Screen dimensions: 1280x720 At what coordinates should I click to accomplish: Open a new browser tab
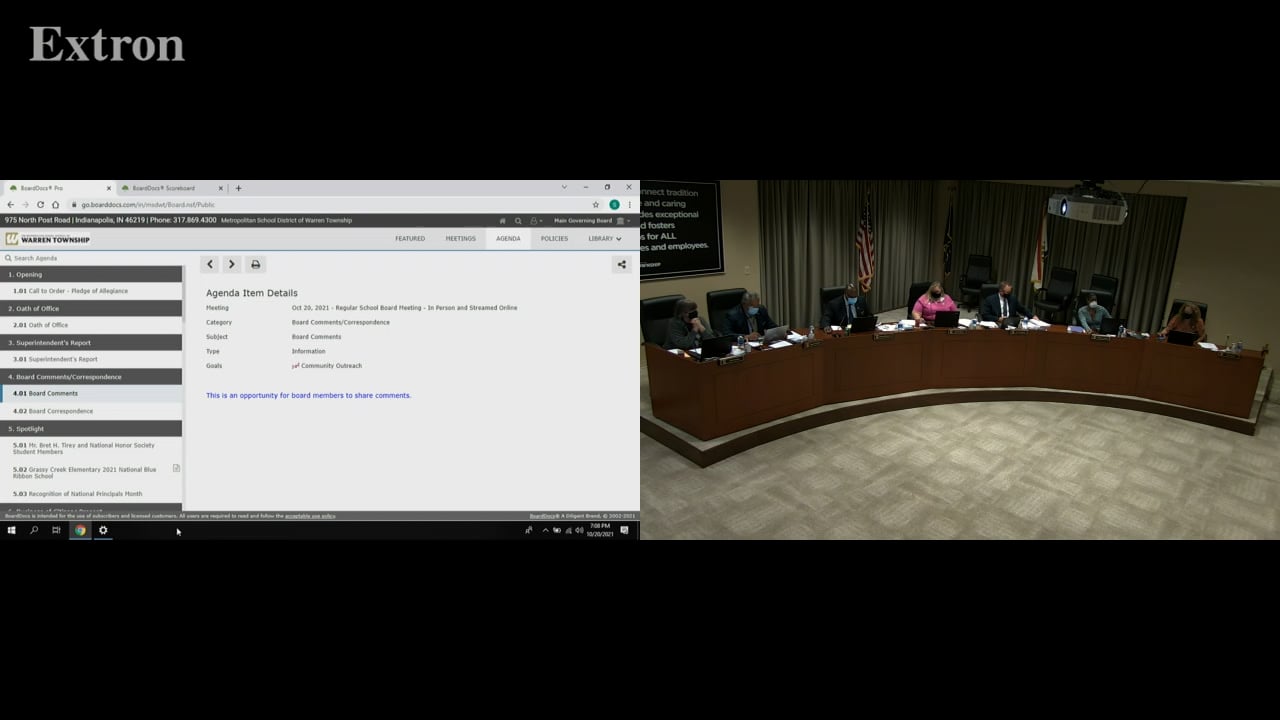click(238, 188)
